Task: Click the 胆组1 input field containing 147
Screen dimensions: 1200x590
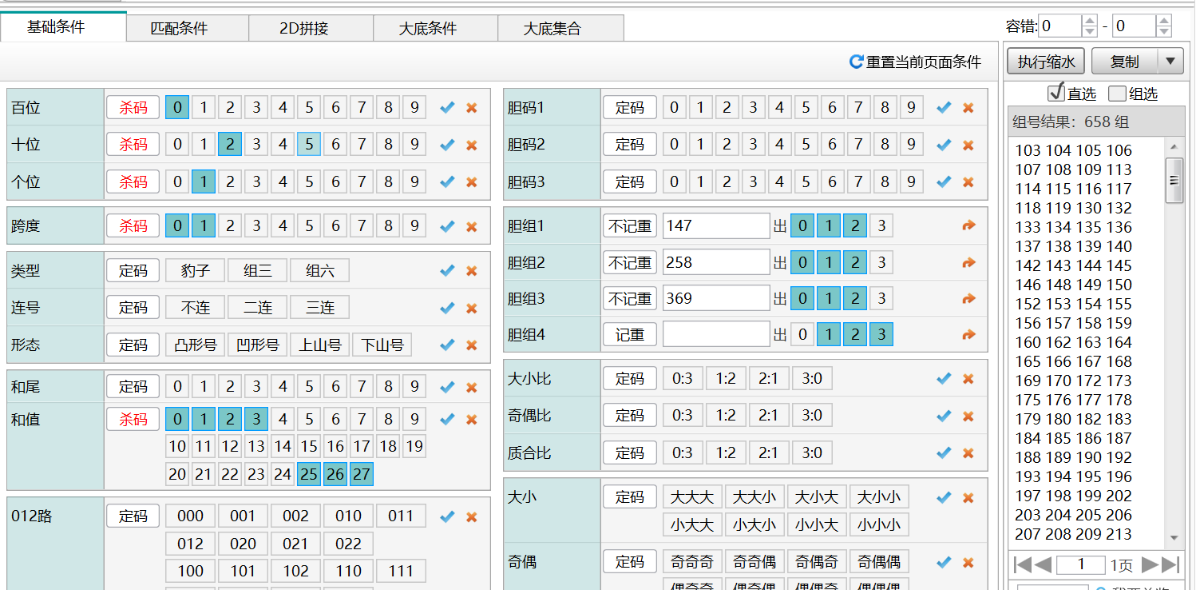Action: tap(715, 226)
